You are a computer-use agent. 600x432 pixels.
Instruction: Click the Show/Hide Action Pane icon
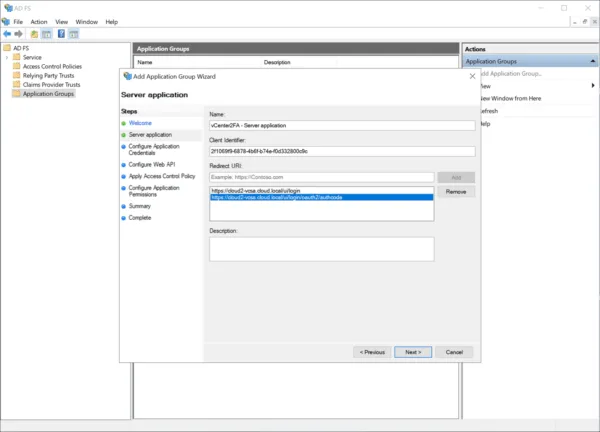pyautogui.click(x=73, y=34)
